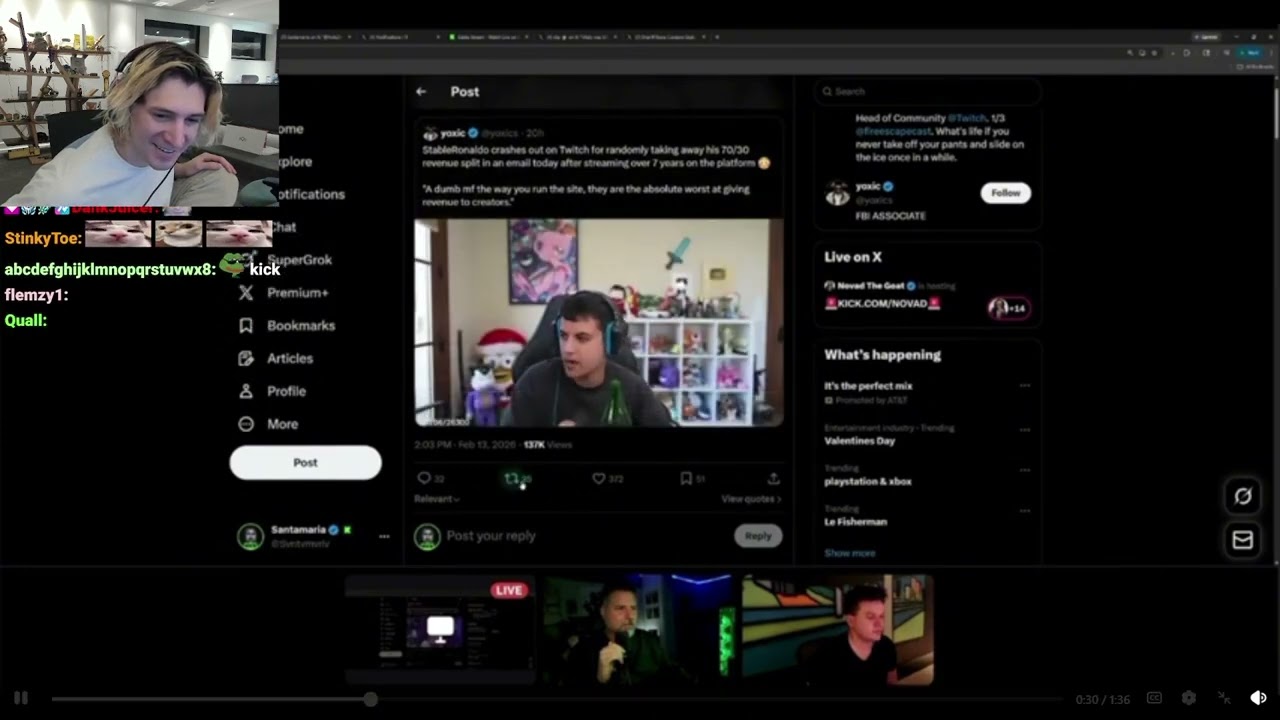
Task: Like the post with the heart icon
Action: [x=598, y=478]
